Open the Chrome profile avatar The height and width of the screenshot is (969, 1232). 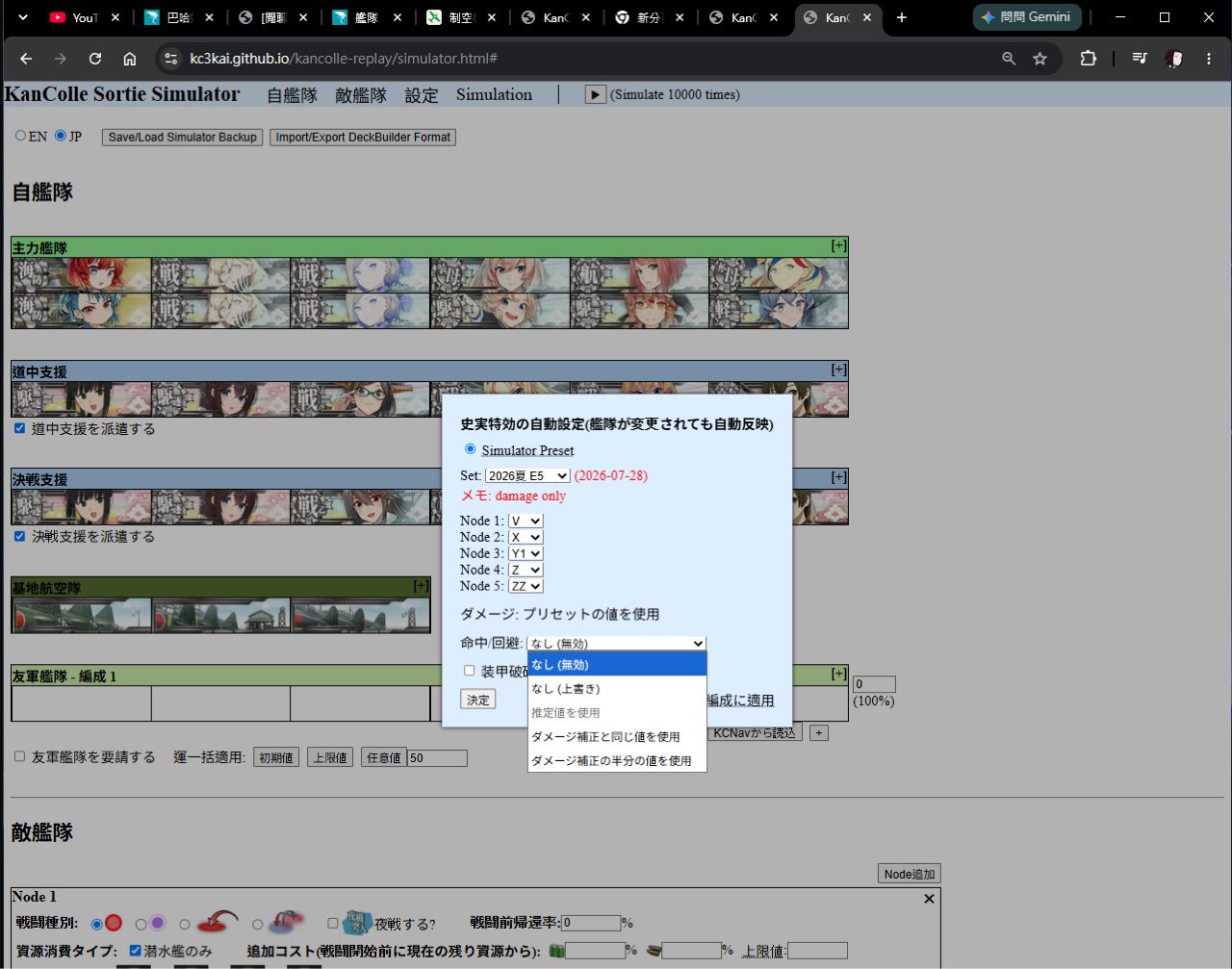(x=1174, y=59)
